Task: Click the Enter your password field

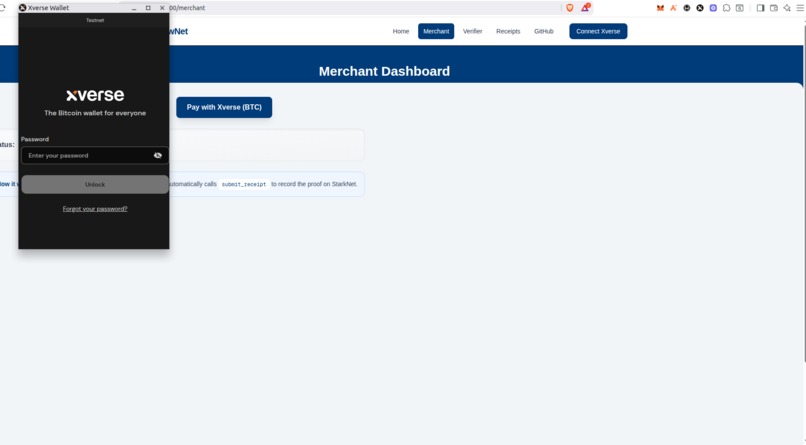Action: (x=95, y=155)
